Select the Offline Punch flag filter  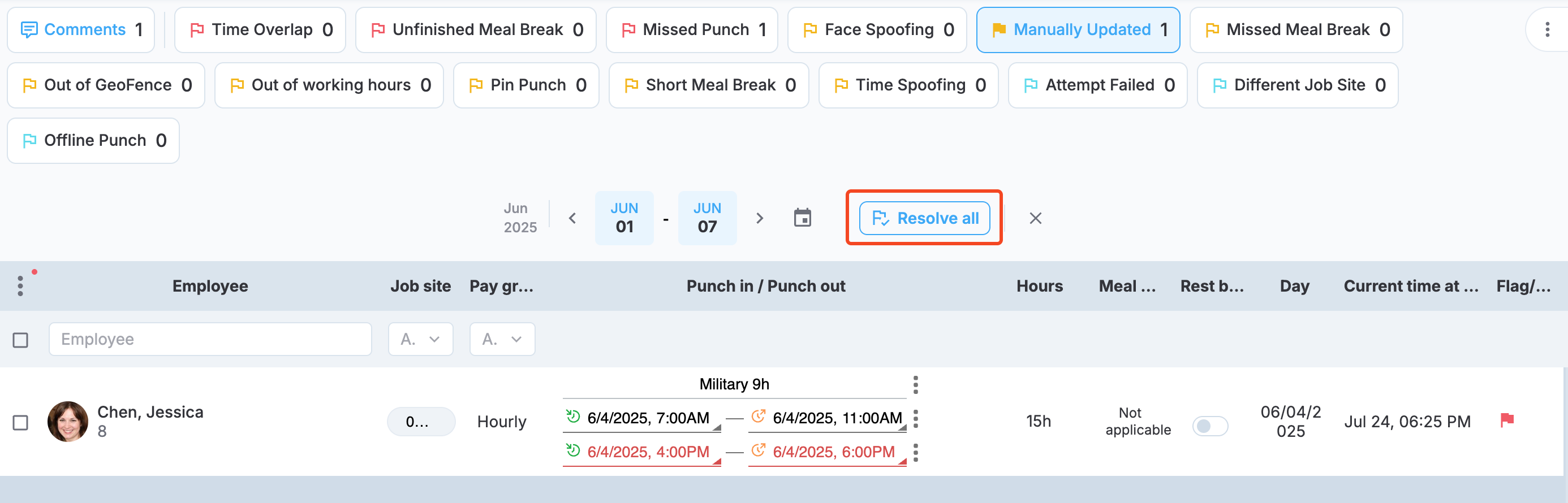[93, 141]
